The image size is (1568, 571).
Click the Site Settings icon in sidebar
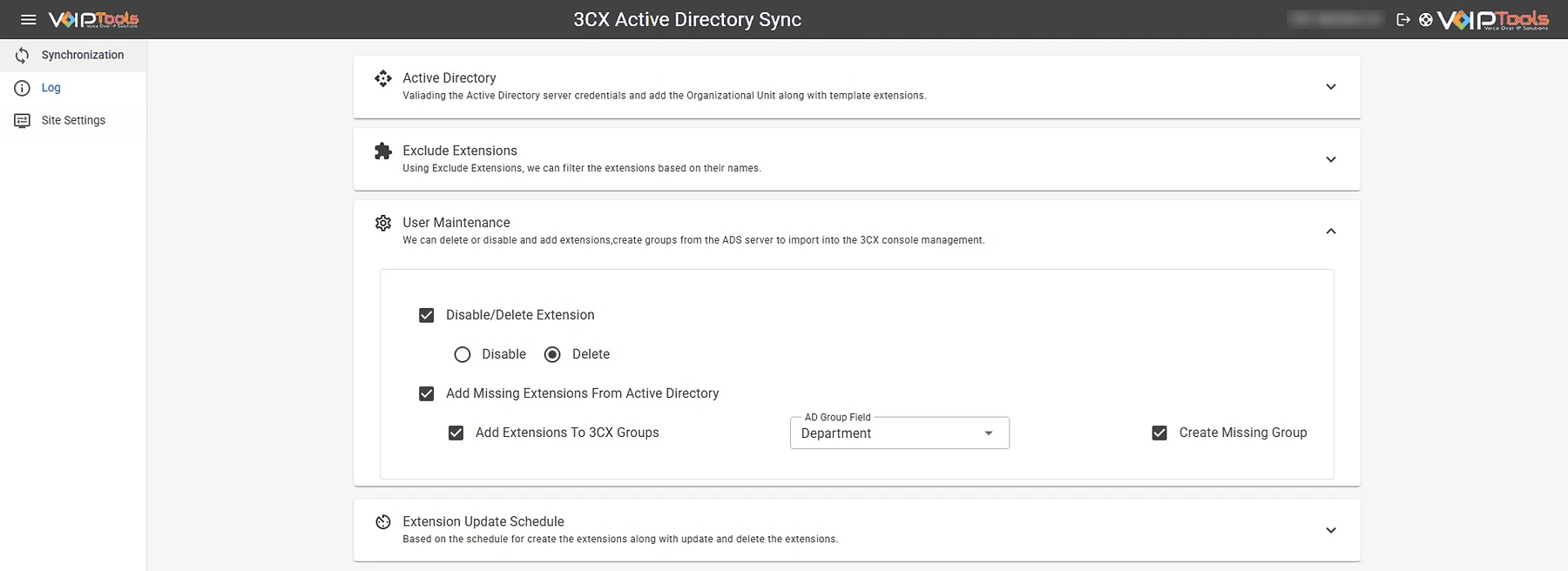pos(23,121)
